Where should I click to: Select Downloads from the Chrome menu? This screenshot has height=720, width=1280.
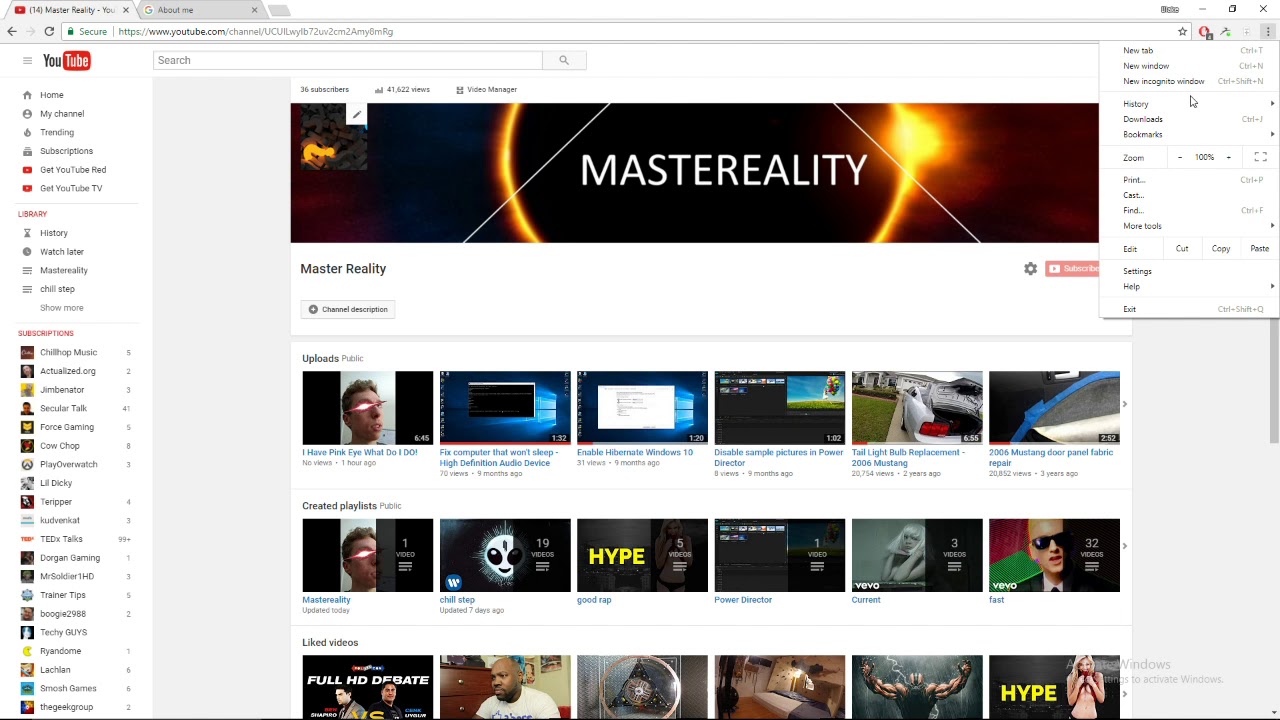pyautogui.click(x=1143, y=118)
